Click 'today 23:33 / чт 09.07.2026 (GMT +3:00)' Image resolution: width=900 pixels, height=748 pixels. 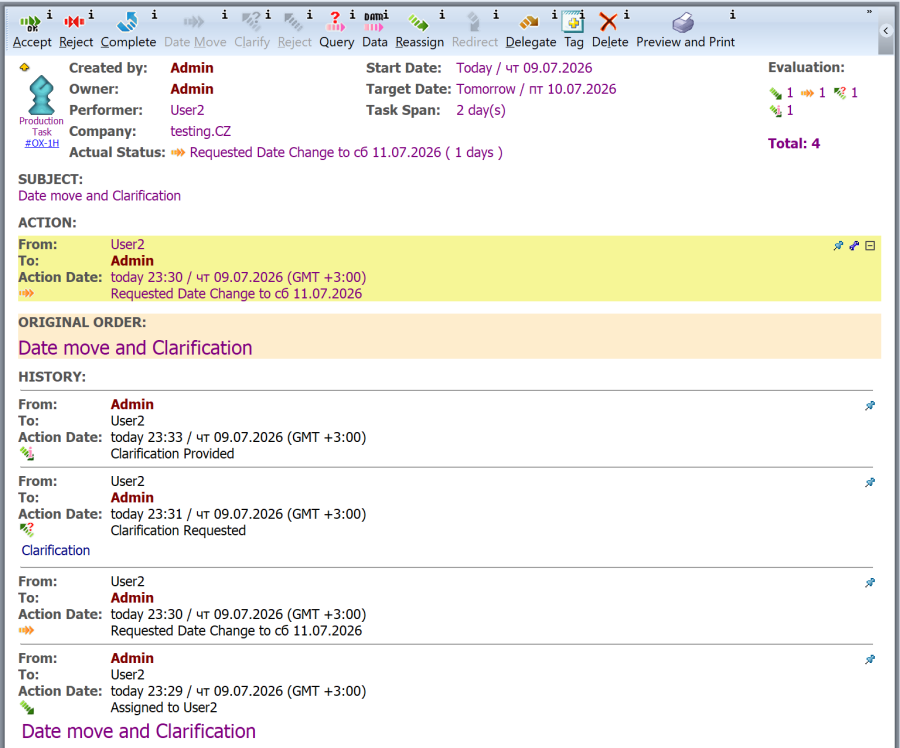[238, 437]
